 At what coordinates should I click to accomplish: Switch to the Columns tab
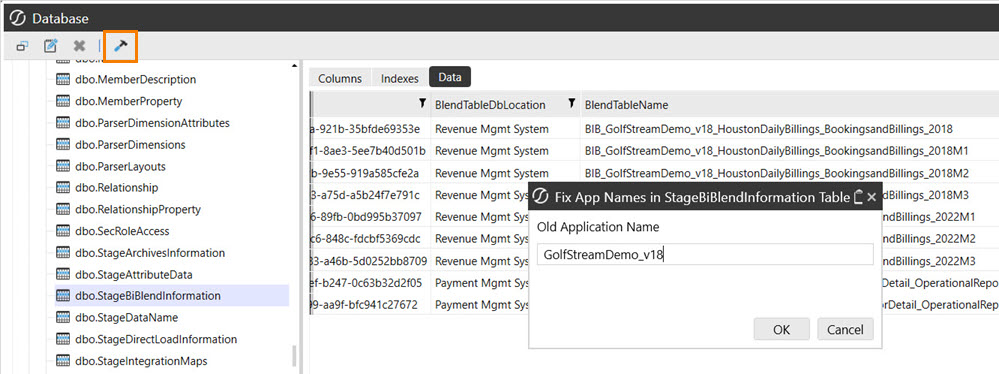(x=340, y=78)
